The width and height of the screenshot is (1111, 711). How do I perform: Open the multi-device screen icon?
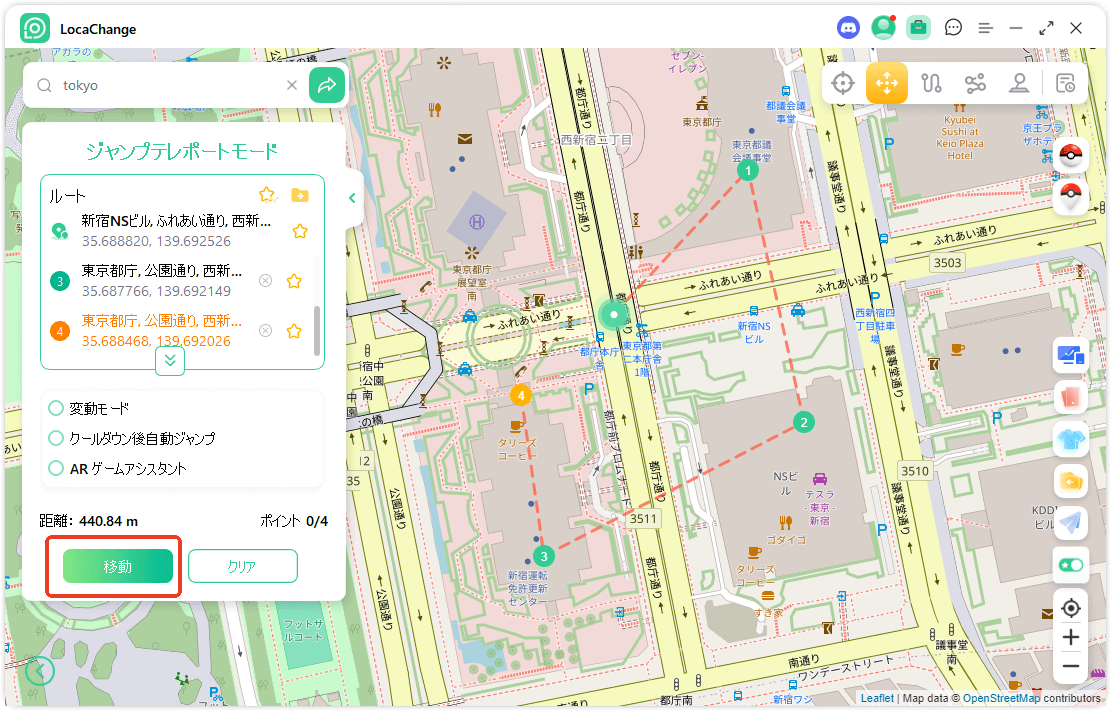[x=1071, y=354]
